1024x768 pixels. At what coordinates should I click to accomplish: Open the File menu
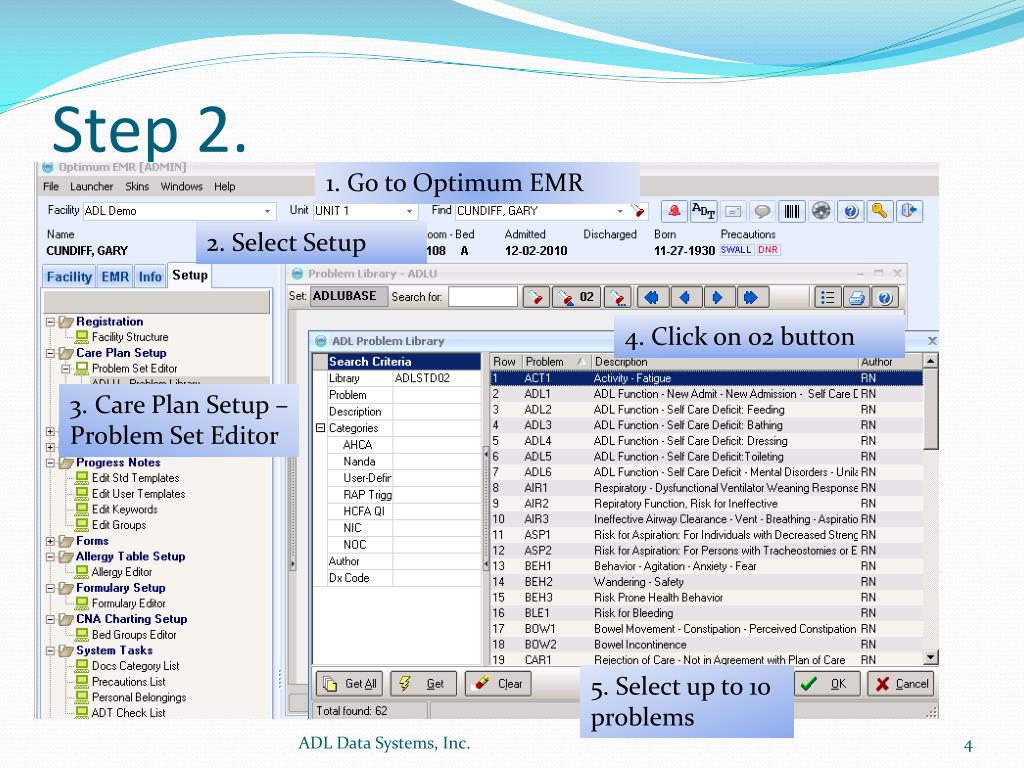(51, 186)
